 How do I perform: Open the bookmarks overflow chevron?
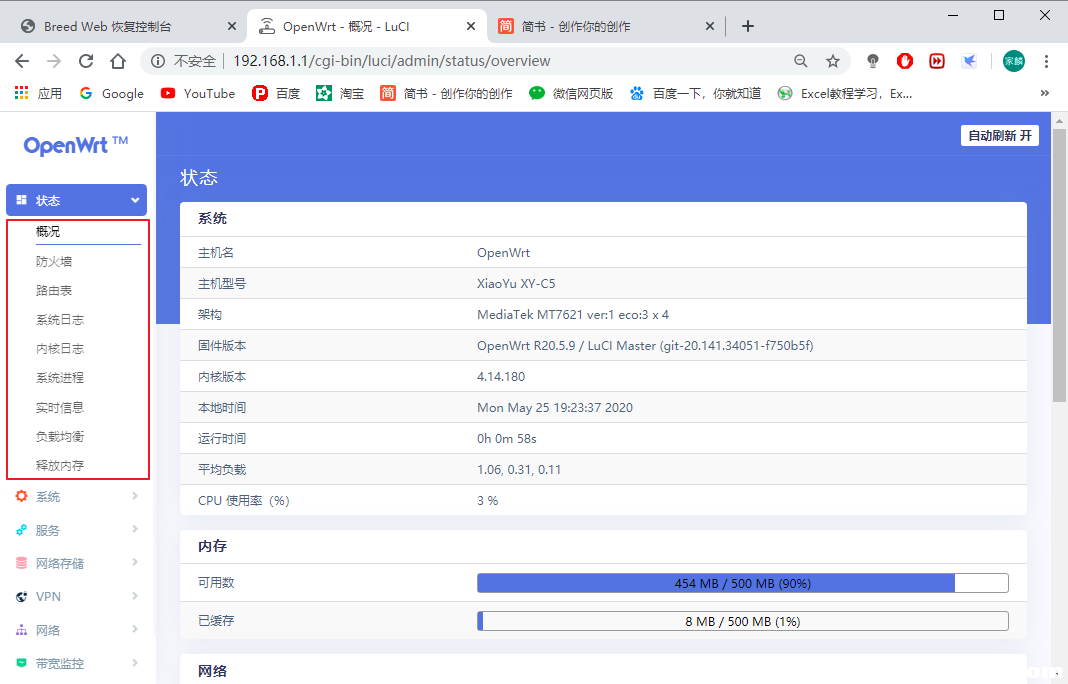[1044, 93]
